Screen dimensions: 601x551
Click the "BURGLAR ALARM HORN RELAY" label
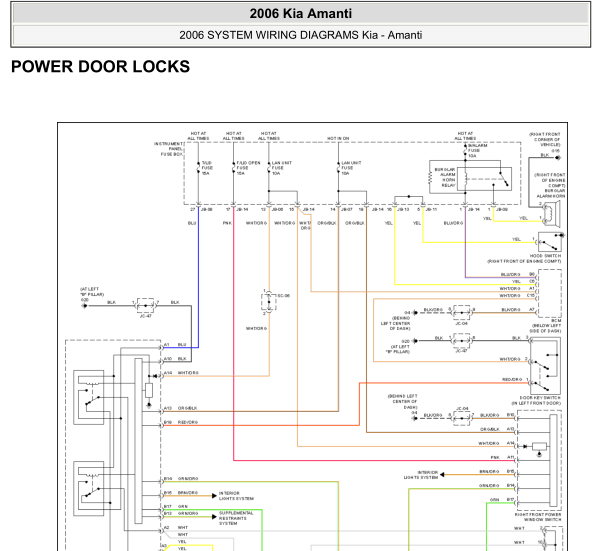click(x=445, y=177)
